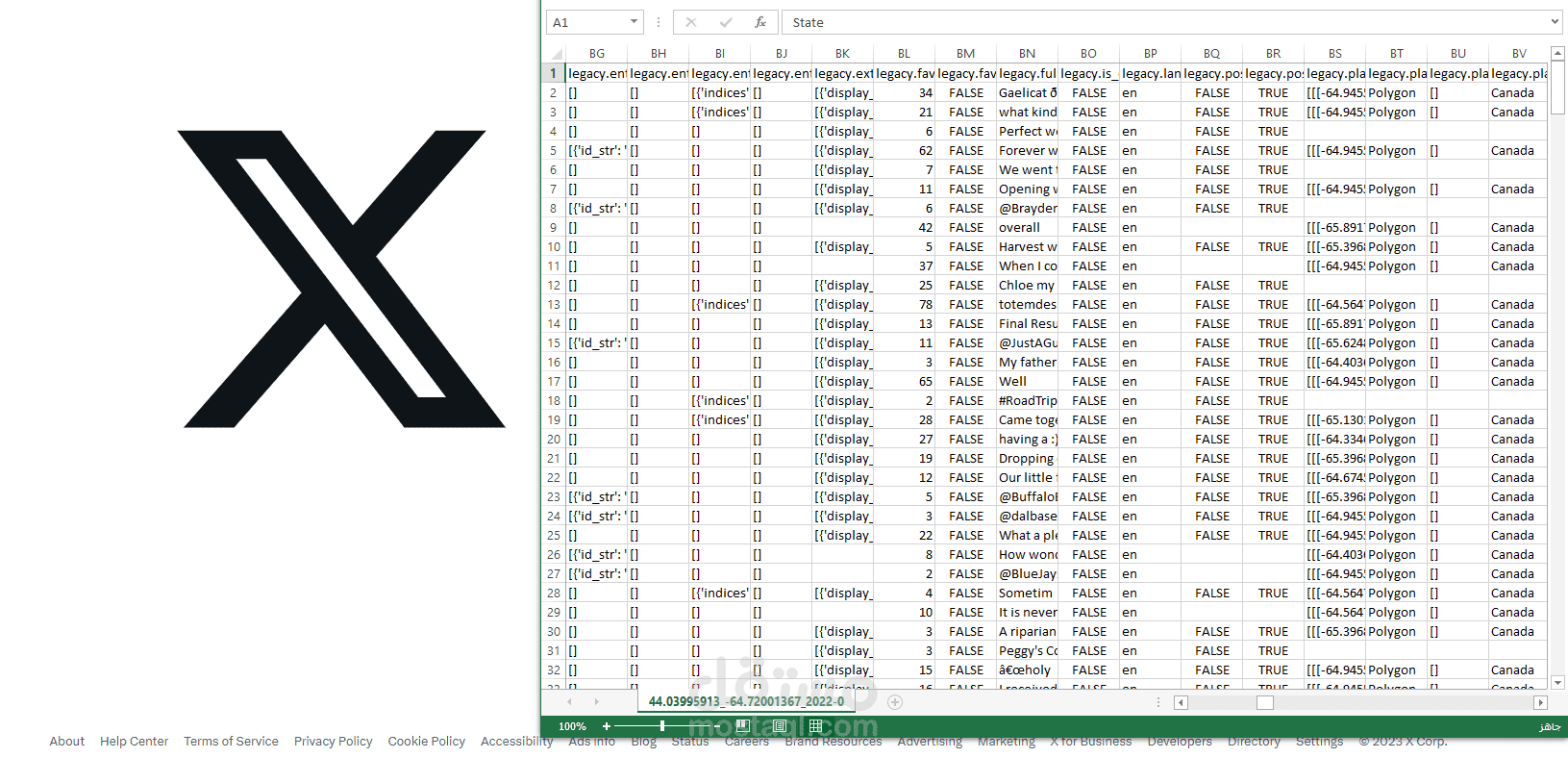Image resolution: width=1568 pixels, height=758 pixels.
Task: Click 'Canada' cell in row 2
Action: pos(1519,92)
